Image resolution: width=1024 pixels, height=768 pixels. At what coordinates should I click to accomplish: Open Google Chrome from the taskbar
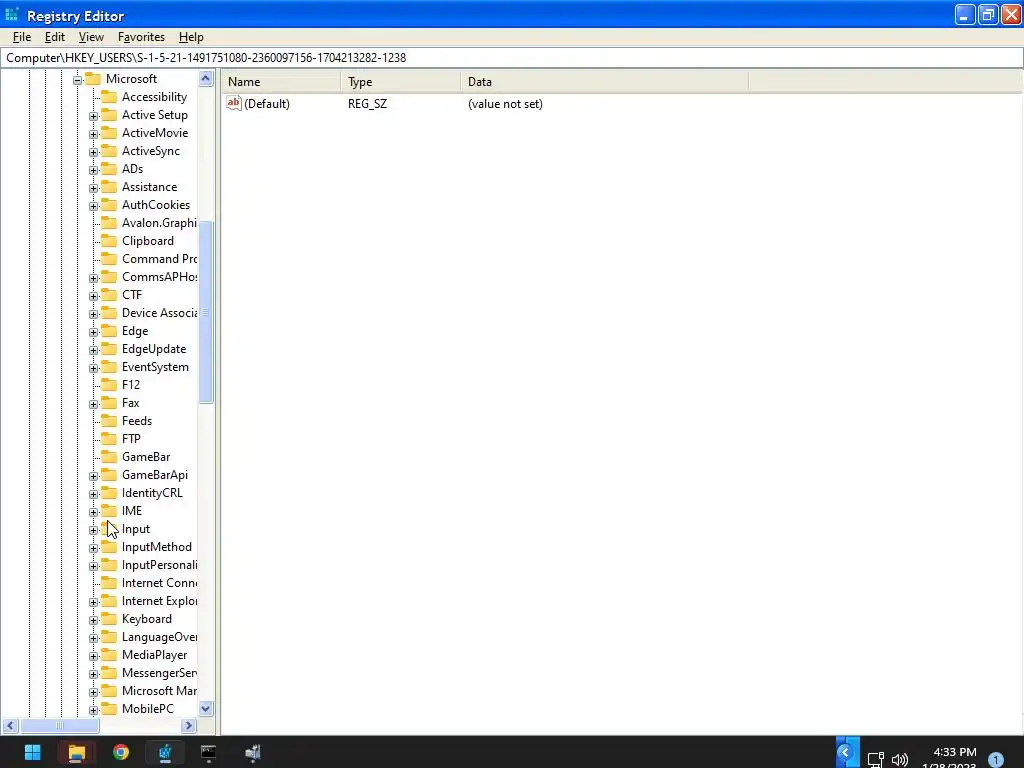[x=121, y=752]
